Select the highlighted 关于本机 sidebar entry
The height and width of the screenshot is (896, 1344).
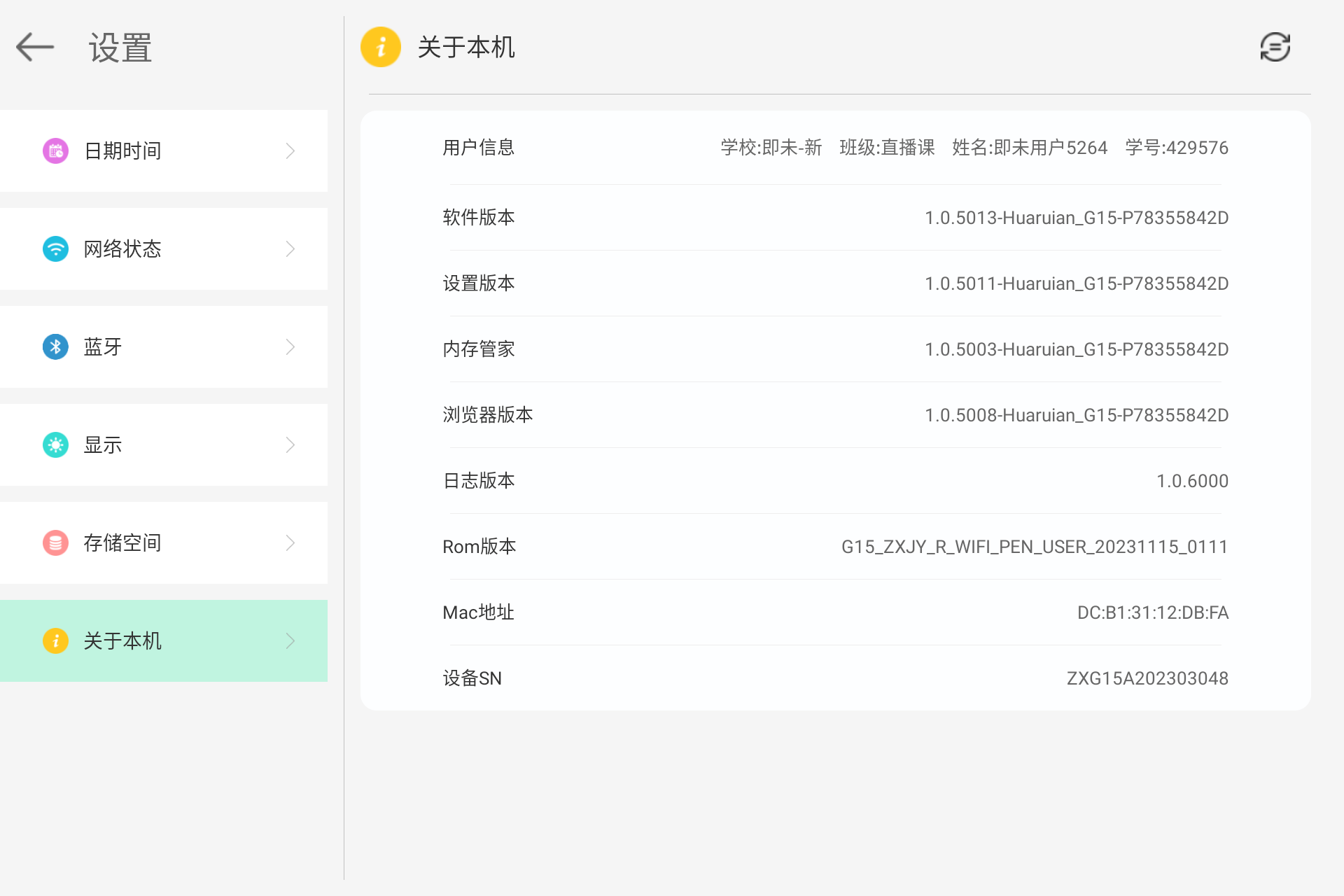[164, 640]
